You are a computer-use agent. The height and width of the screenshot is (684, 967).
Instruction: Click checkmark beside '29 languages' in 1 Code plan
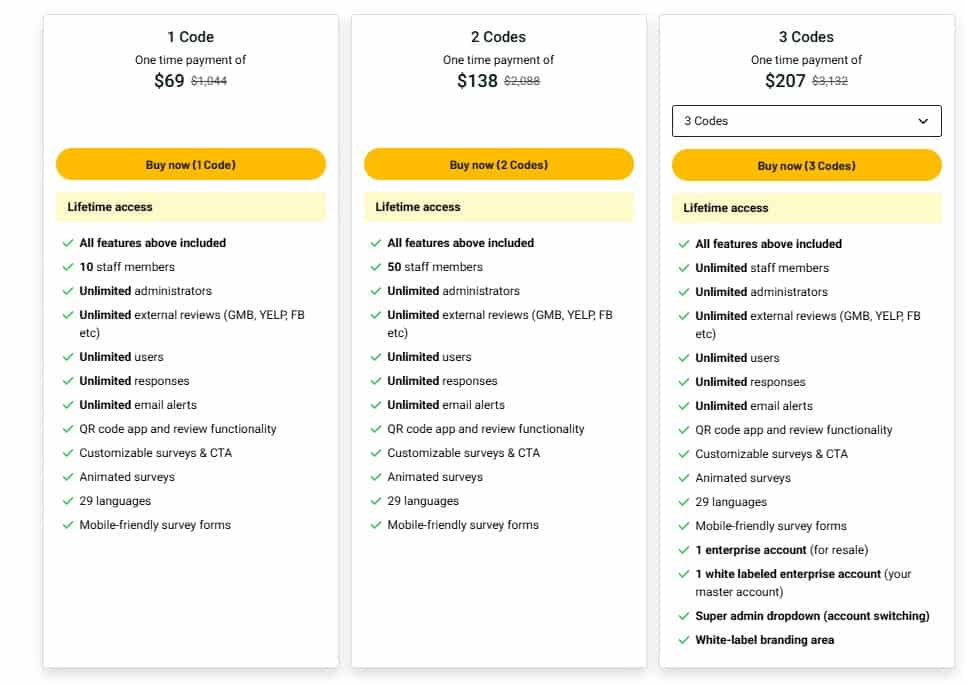point(68,501)
